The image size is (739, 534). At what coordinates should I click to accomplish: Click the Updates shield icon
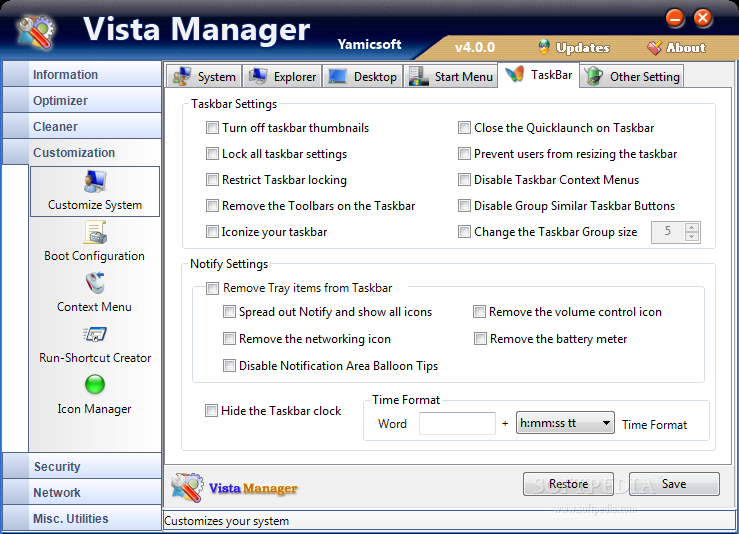544,47
